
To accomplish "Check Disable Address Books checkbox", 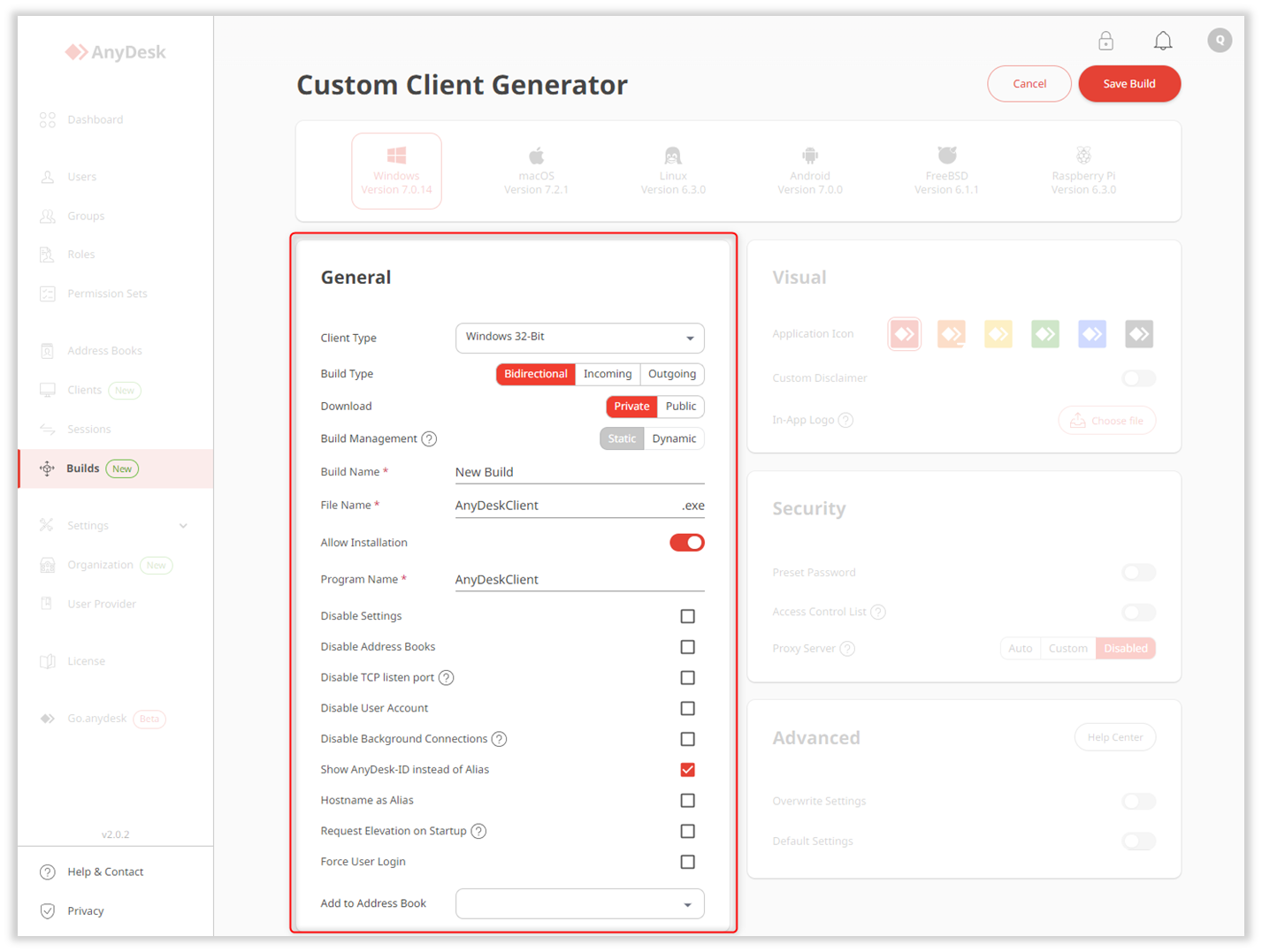I will click(687, 647).
